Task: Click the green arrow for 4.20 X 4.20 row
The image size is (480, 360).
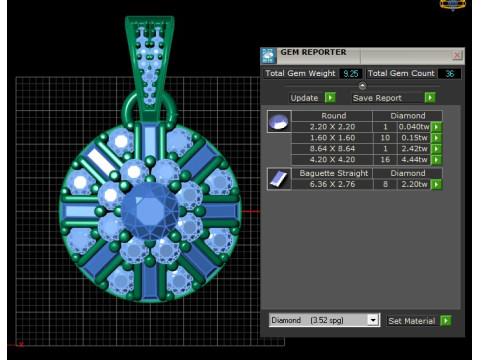Action: pos(436,160)
